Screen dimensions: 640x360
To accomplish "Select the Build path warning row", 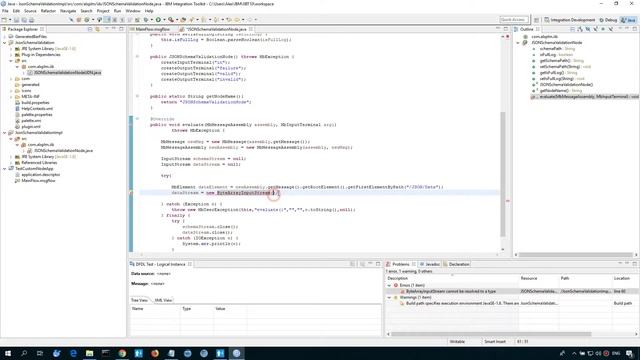I will (x=512, y=303).
